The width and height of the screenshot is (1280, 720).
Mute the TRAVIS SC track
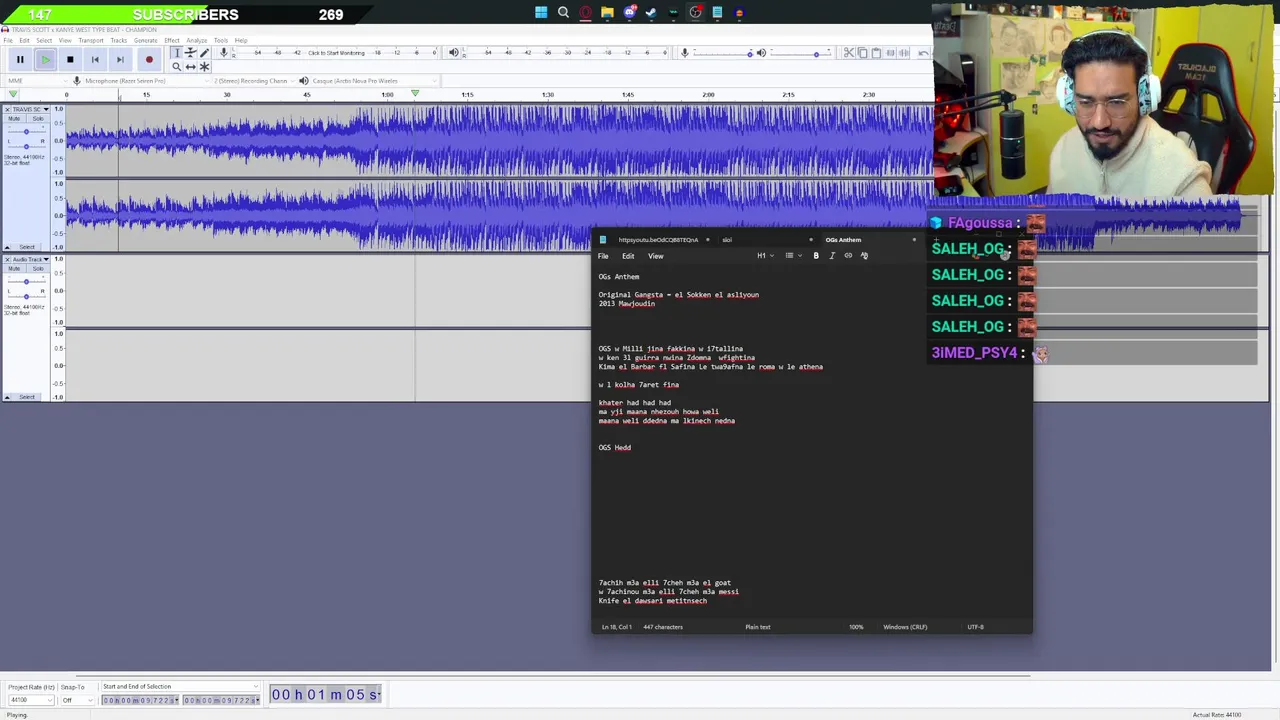tap(14, 119)
